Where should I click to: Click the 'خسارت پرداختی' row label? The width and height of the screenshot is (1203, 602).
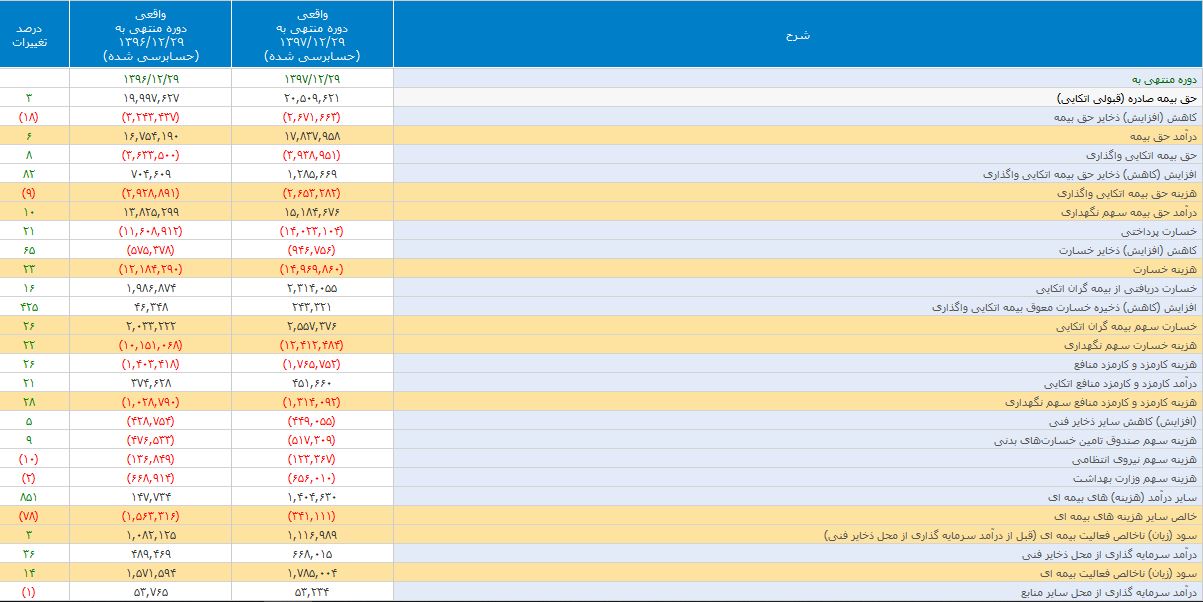click(x=1163, y=232)
